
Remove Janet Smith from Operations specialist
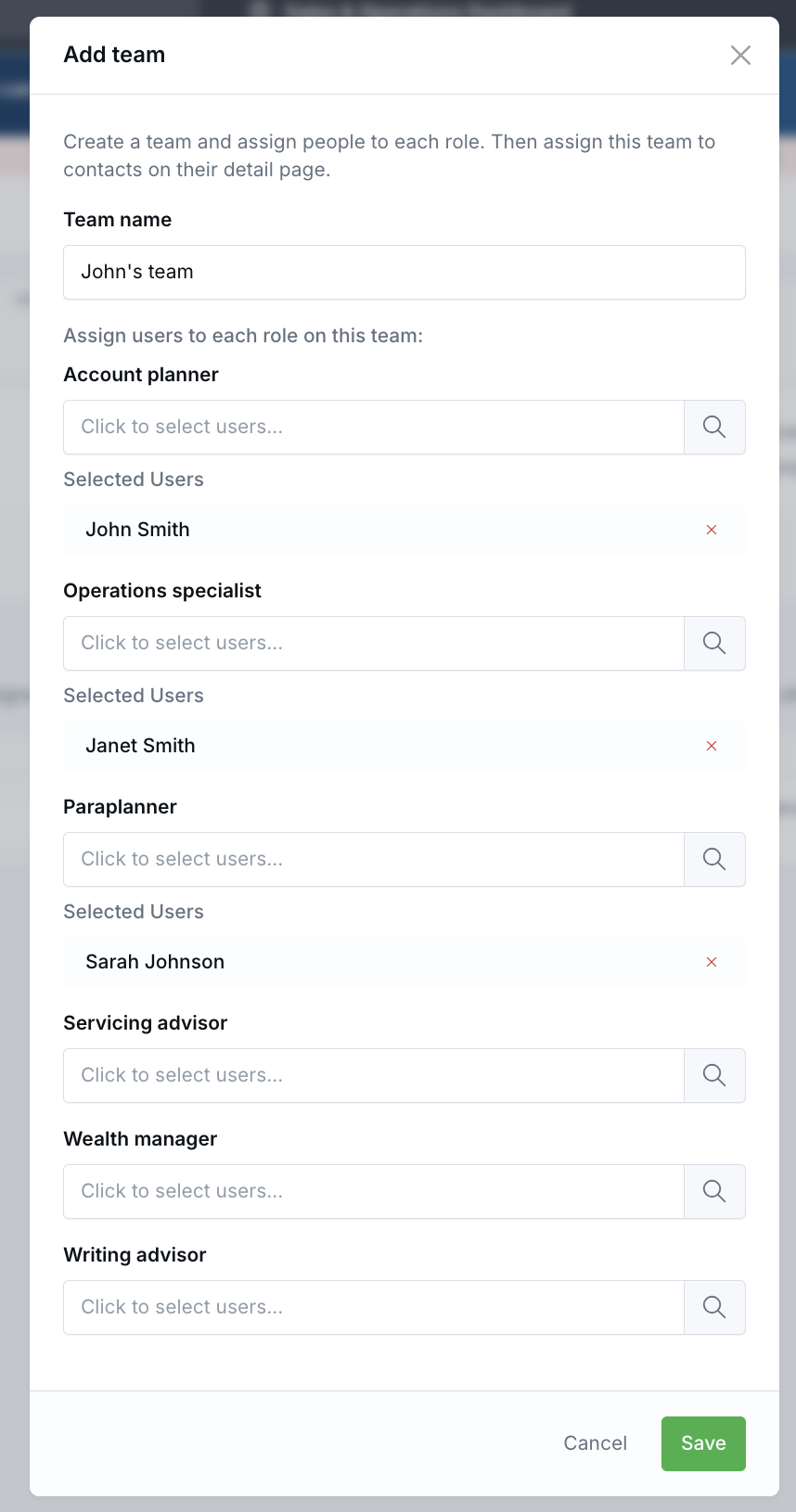(712, 745)
